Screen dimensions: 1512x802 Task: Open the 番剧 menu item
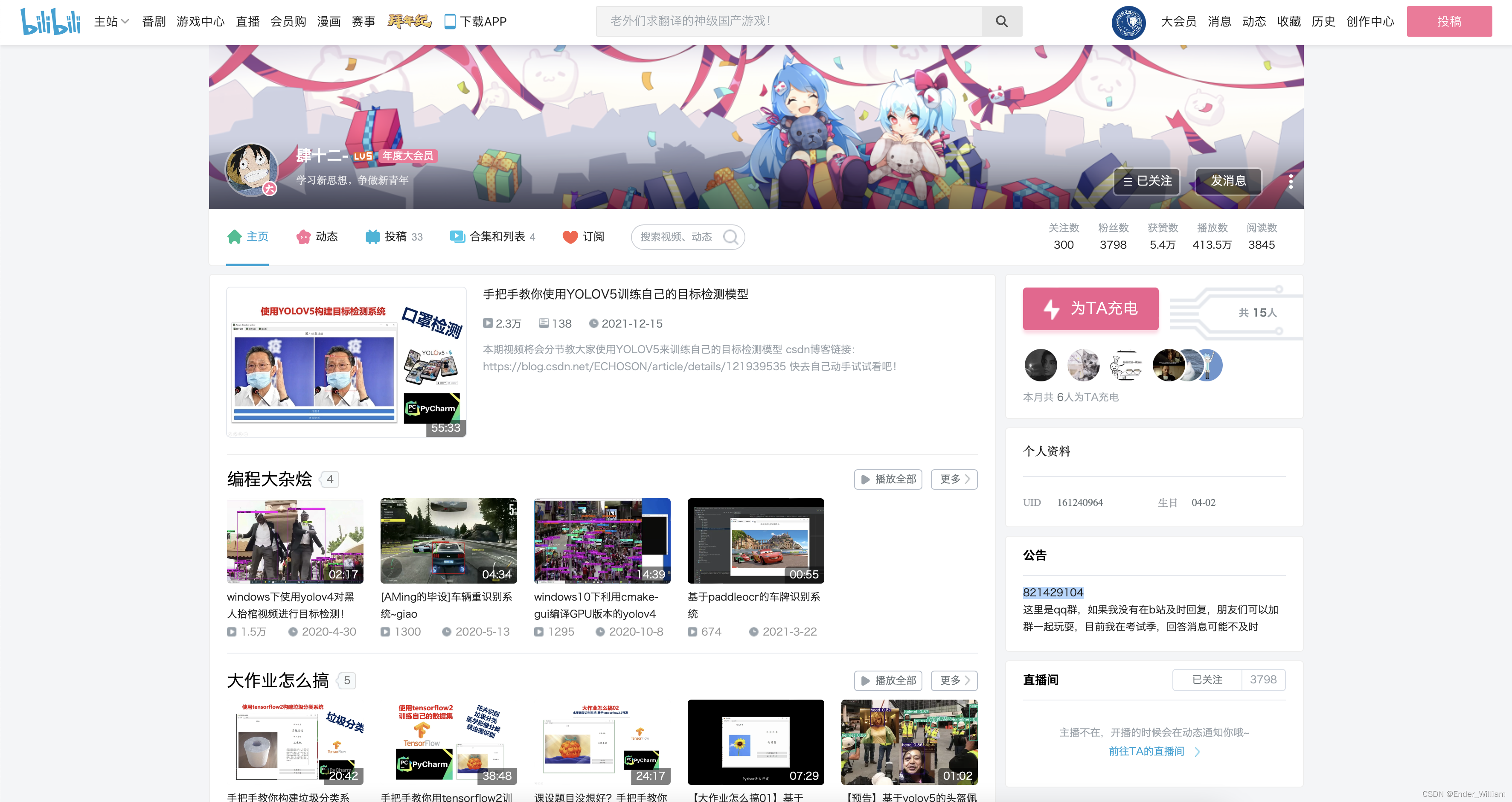click(154, 21)
